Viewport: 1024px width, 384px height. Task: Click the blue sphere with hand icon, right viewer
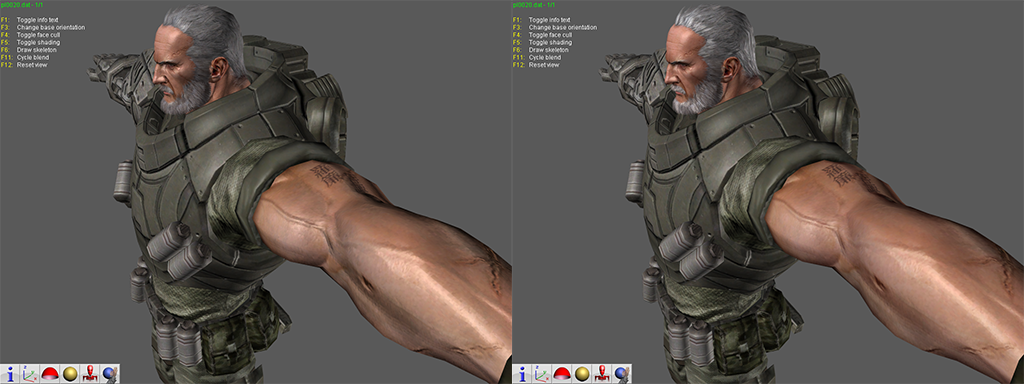[622, 374]
